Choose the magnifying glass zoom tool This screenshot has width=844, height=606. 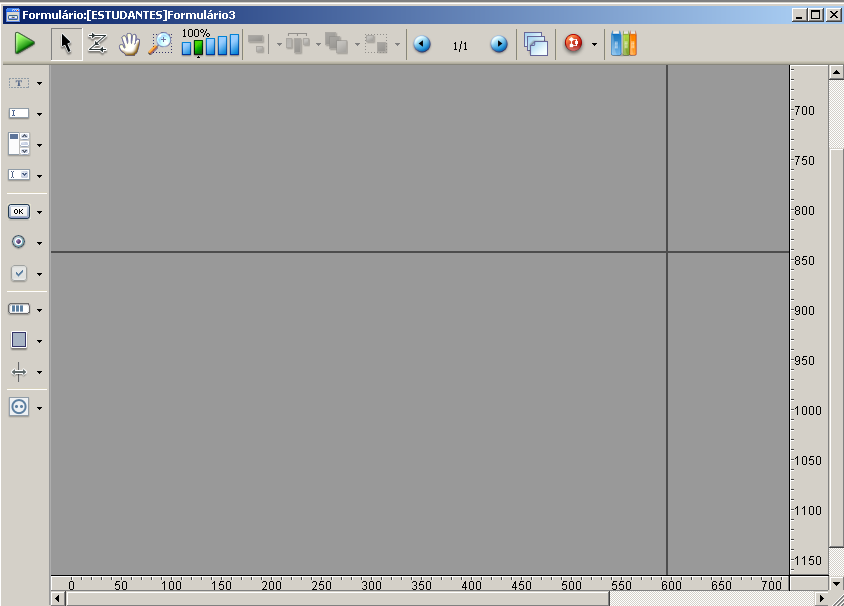pos(160,44)
